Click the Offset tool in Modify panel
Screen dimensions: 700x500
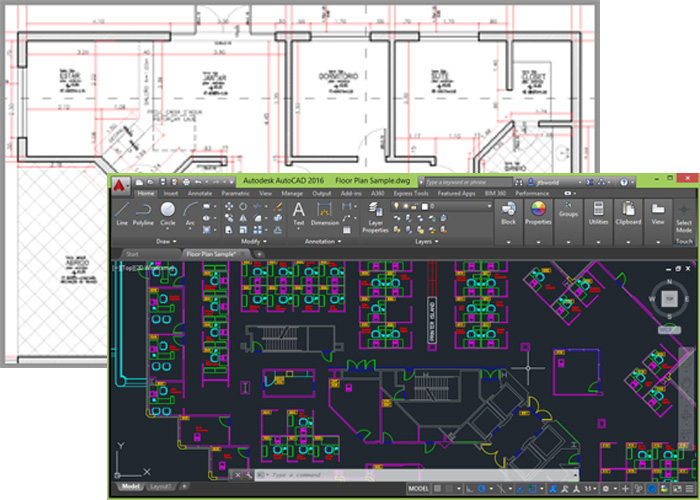278,229
